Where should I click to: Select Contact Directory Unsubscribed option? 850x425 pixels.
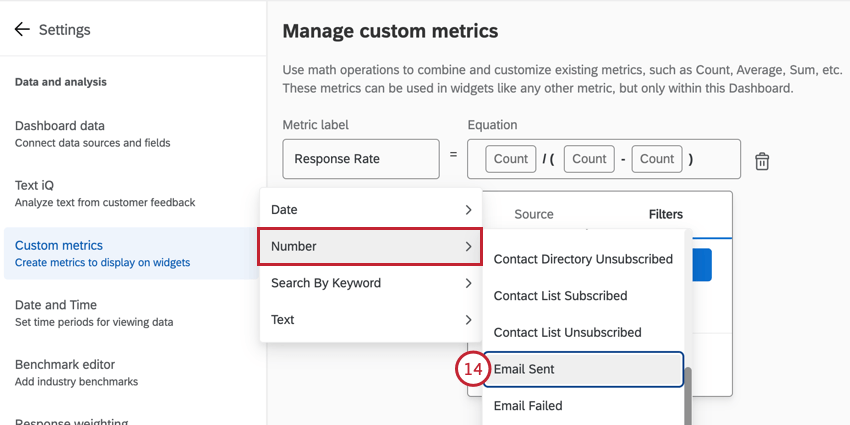point(583,259)
